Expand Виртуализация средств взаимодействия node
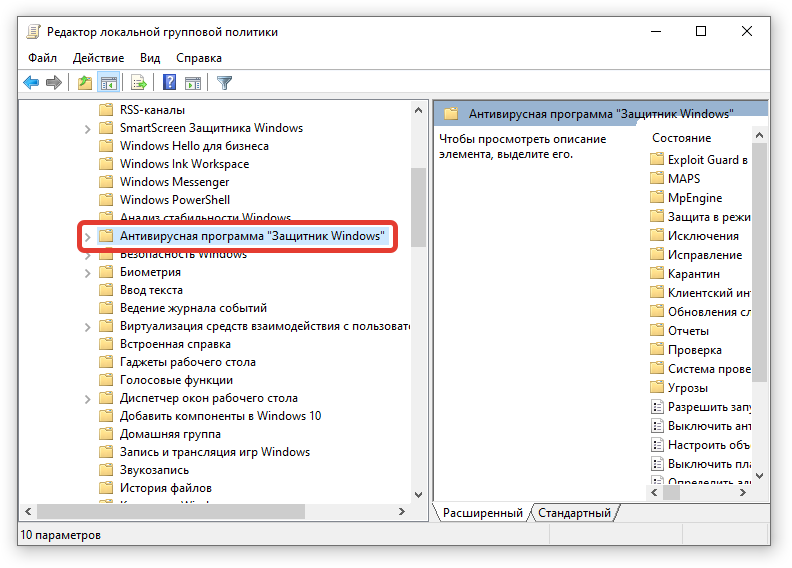The width and height of the screenshot is (792, 568). pyautogui.click(x=87, y=327)
